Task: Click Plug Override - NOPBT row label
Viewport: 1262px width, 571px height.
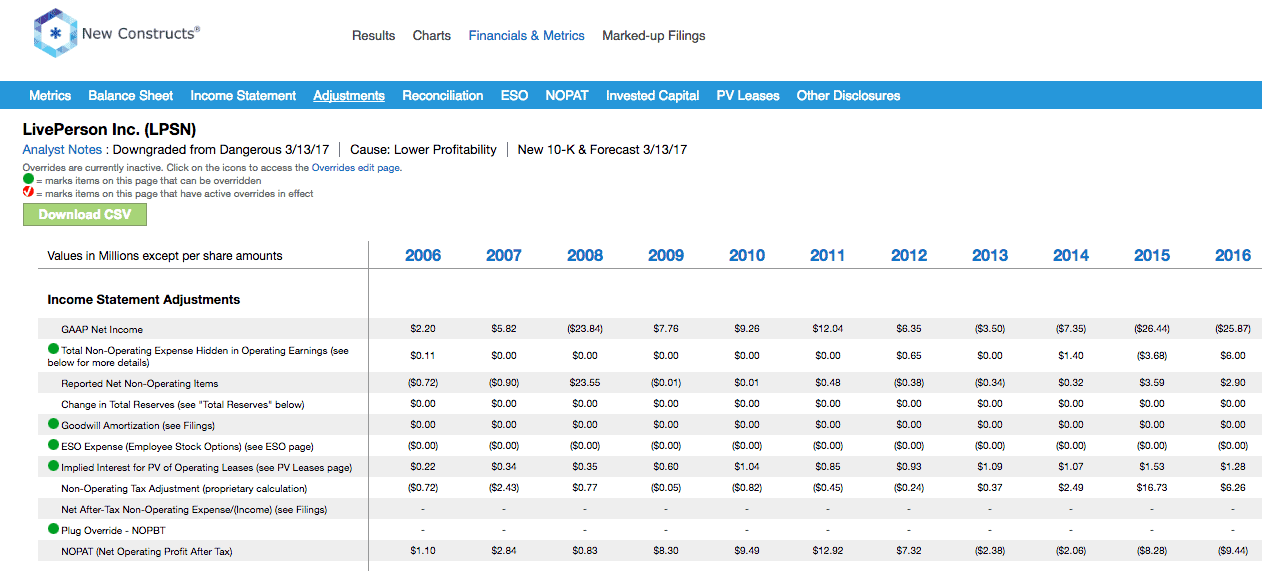Action: click(114, 531)
